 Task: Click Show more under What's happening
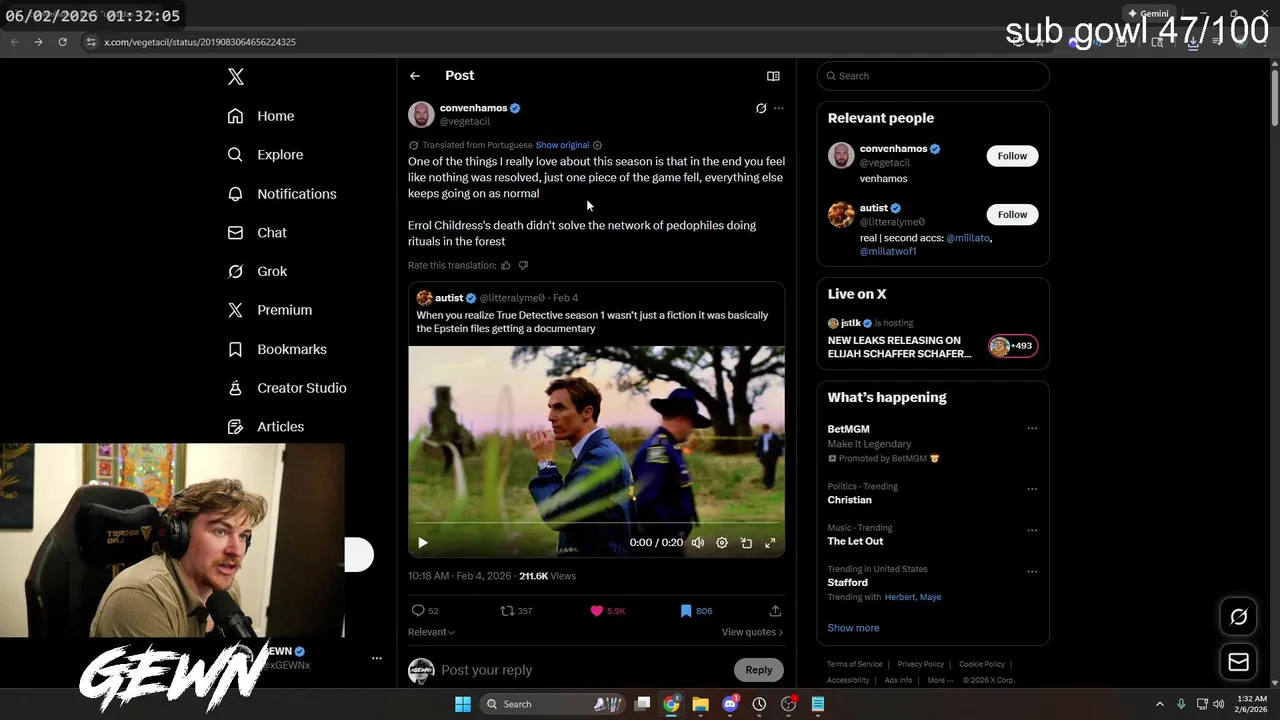tap(853, 628)
